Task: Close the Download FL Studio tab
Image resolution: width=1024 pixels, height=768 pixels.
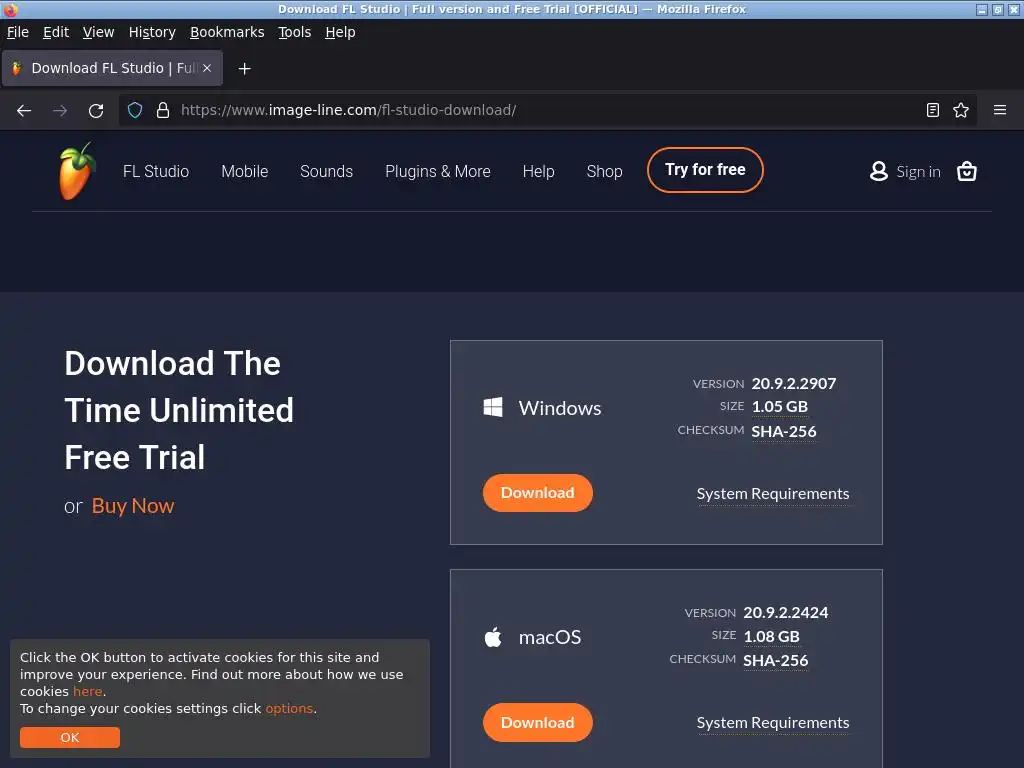Action: tap(207, 68)
